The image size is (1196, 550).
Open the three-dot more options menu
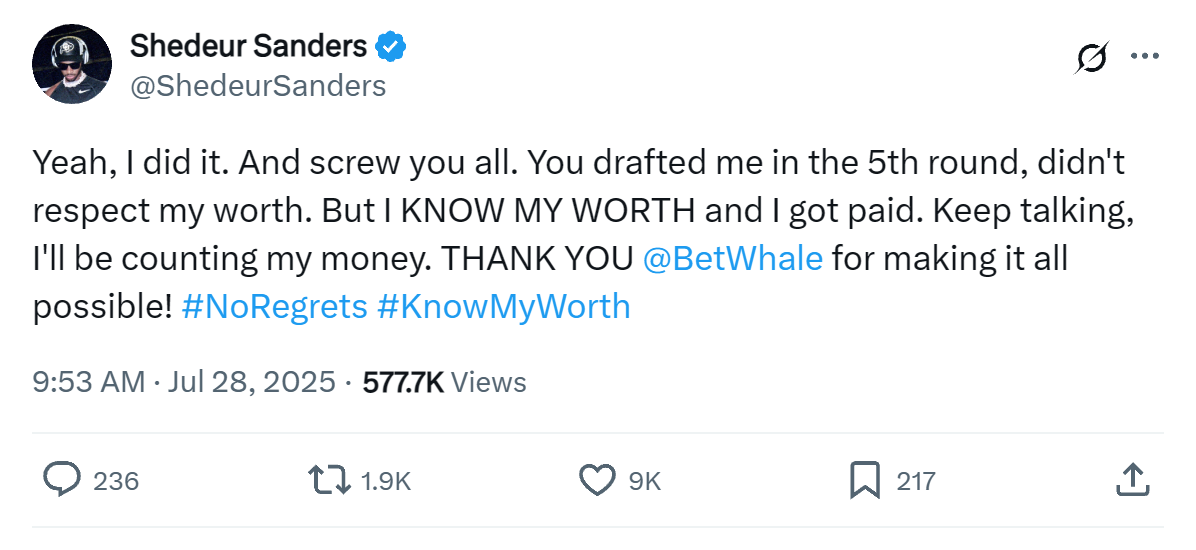click(1143, 57)
